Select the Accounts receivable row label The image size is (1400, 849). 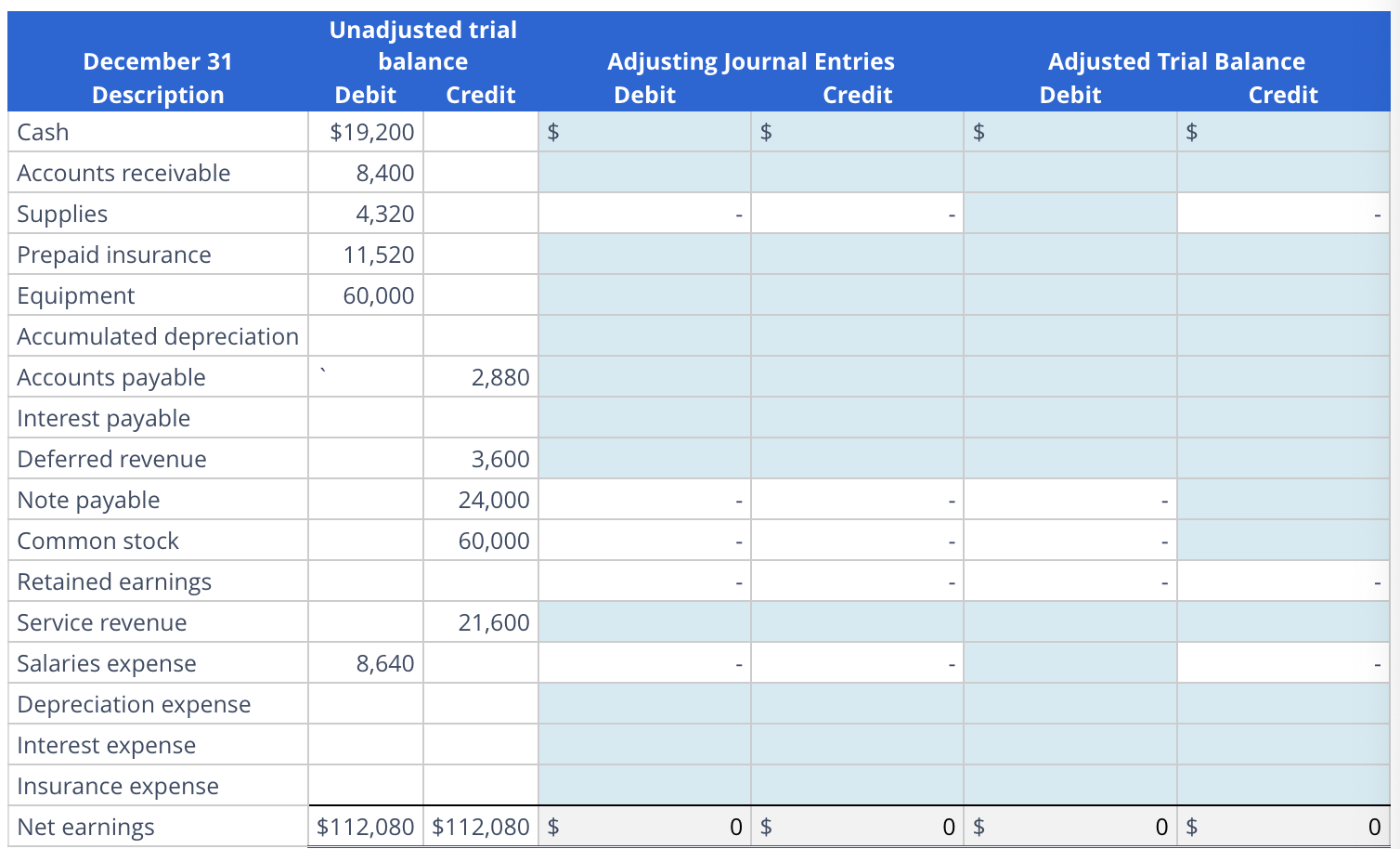[123, 172]
